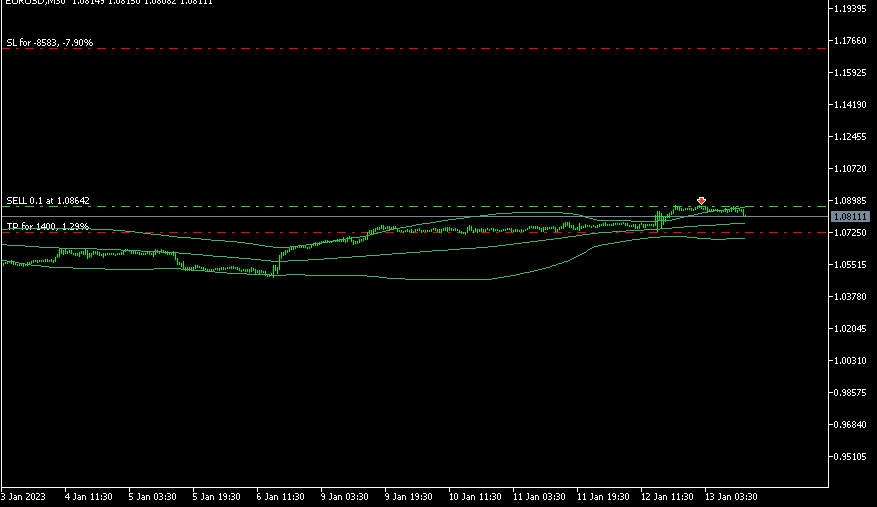Click the 1.00310 price axis label

(x=851, y=361)
